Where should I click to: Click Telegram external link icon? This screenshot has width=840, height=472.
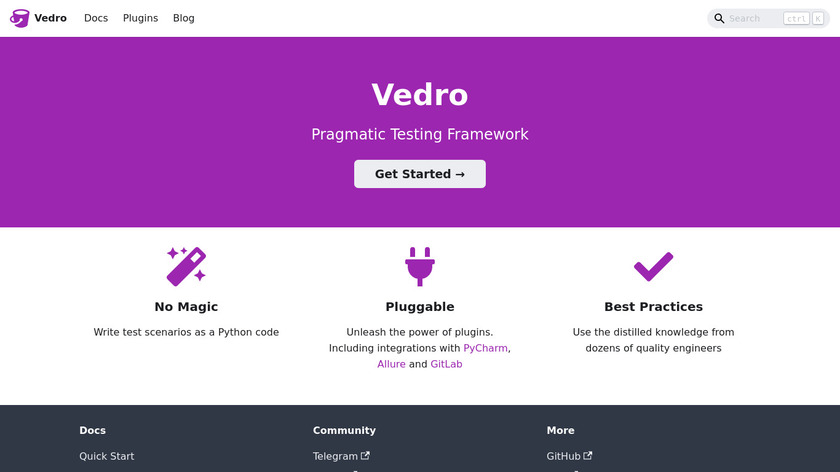pos(366,456)
